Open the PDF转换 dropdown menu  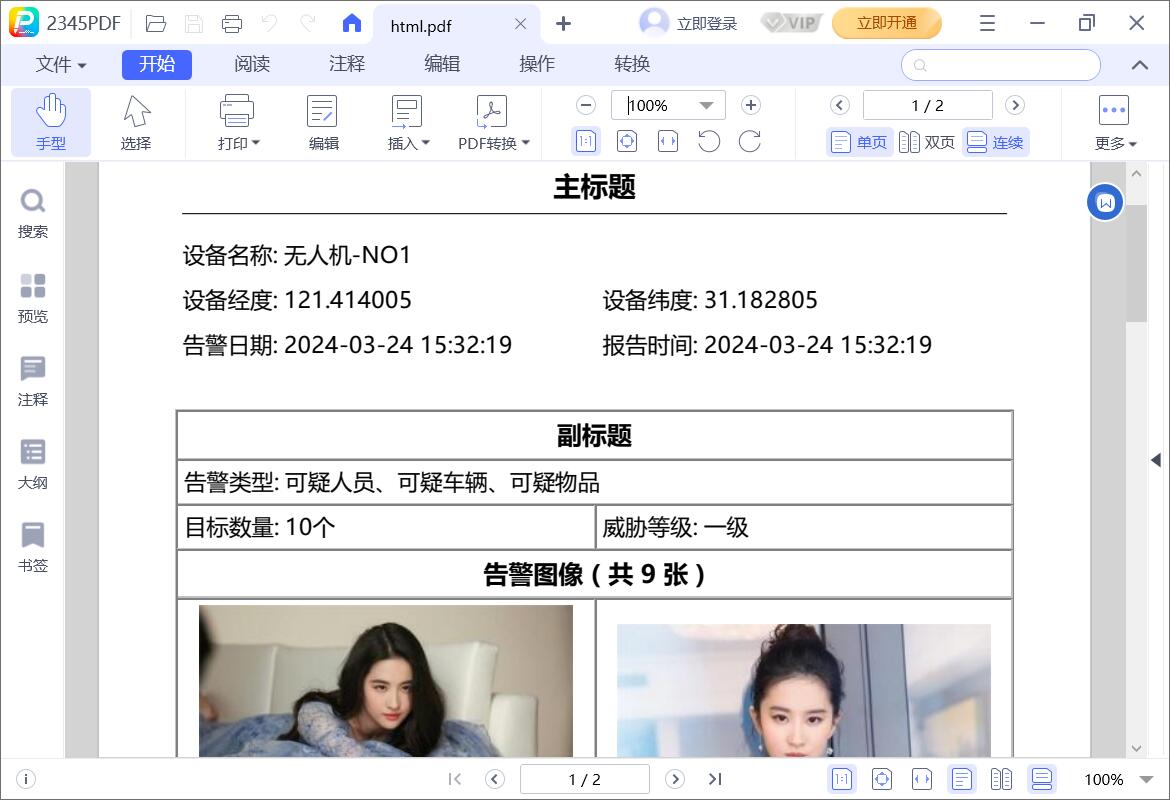493,122
